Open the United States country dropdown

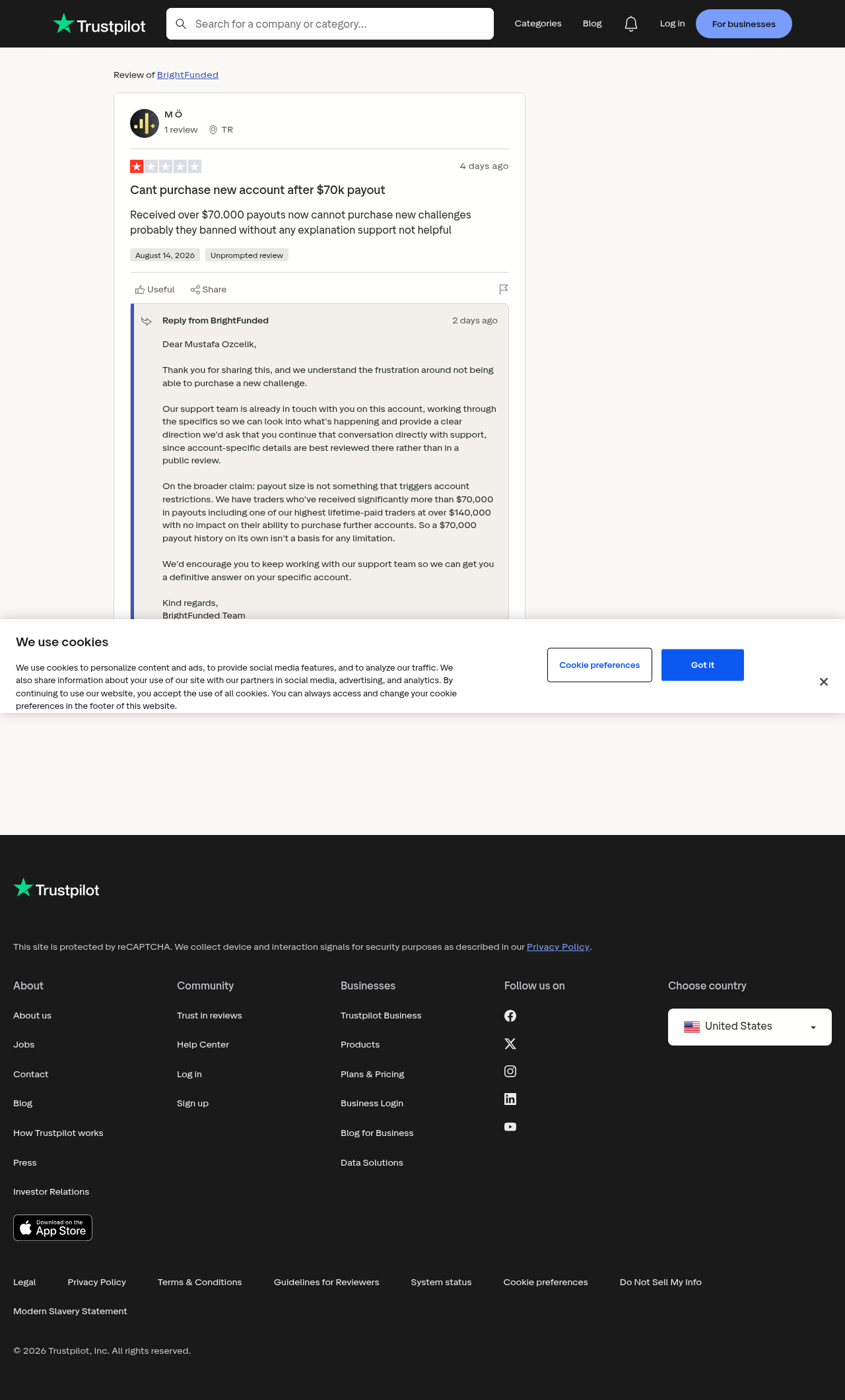[750, 1027]
